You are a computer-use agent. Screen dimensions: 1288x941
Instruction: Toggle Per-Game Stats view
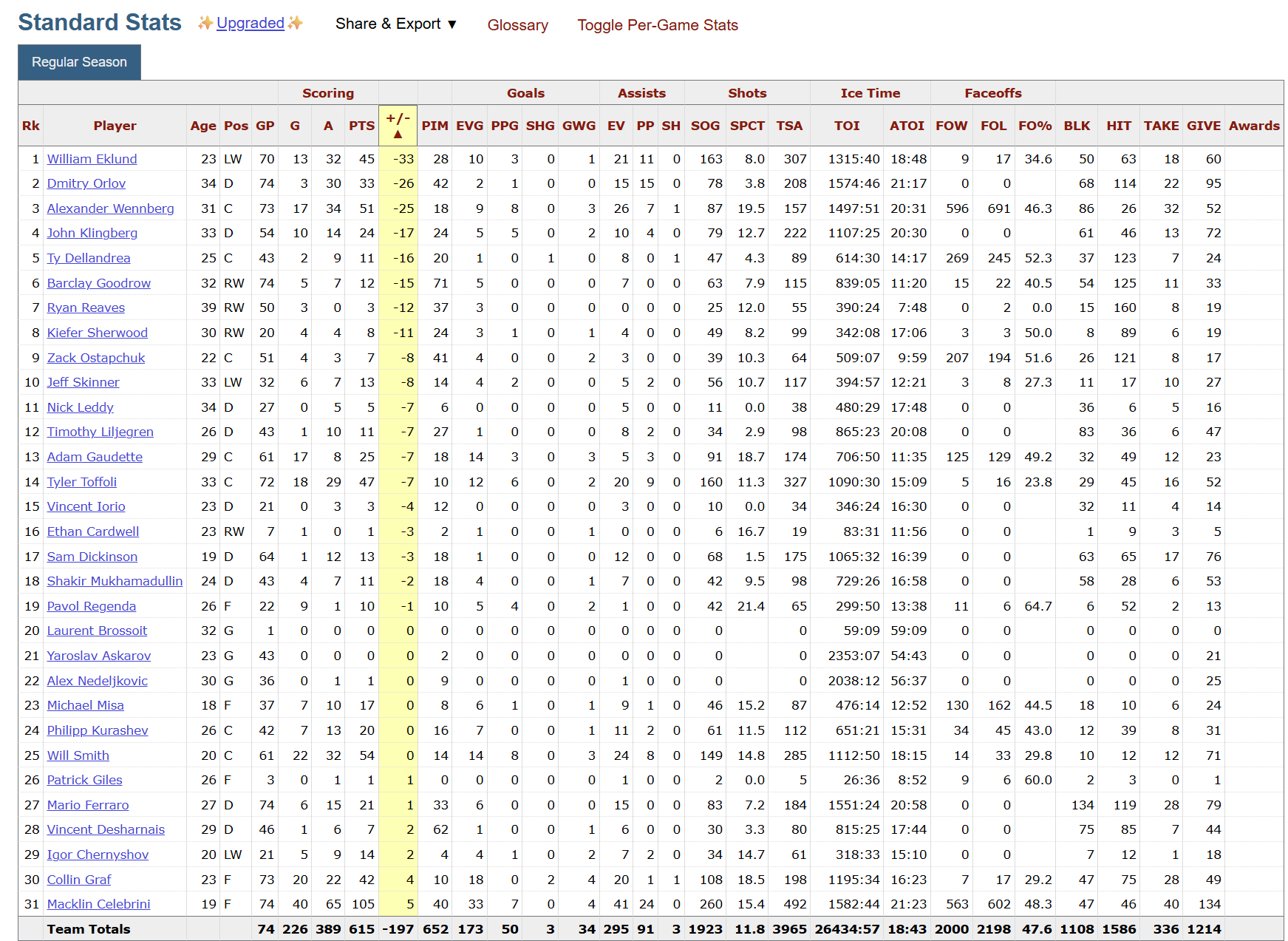[x=658, y=25]
